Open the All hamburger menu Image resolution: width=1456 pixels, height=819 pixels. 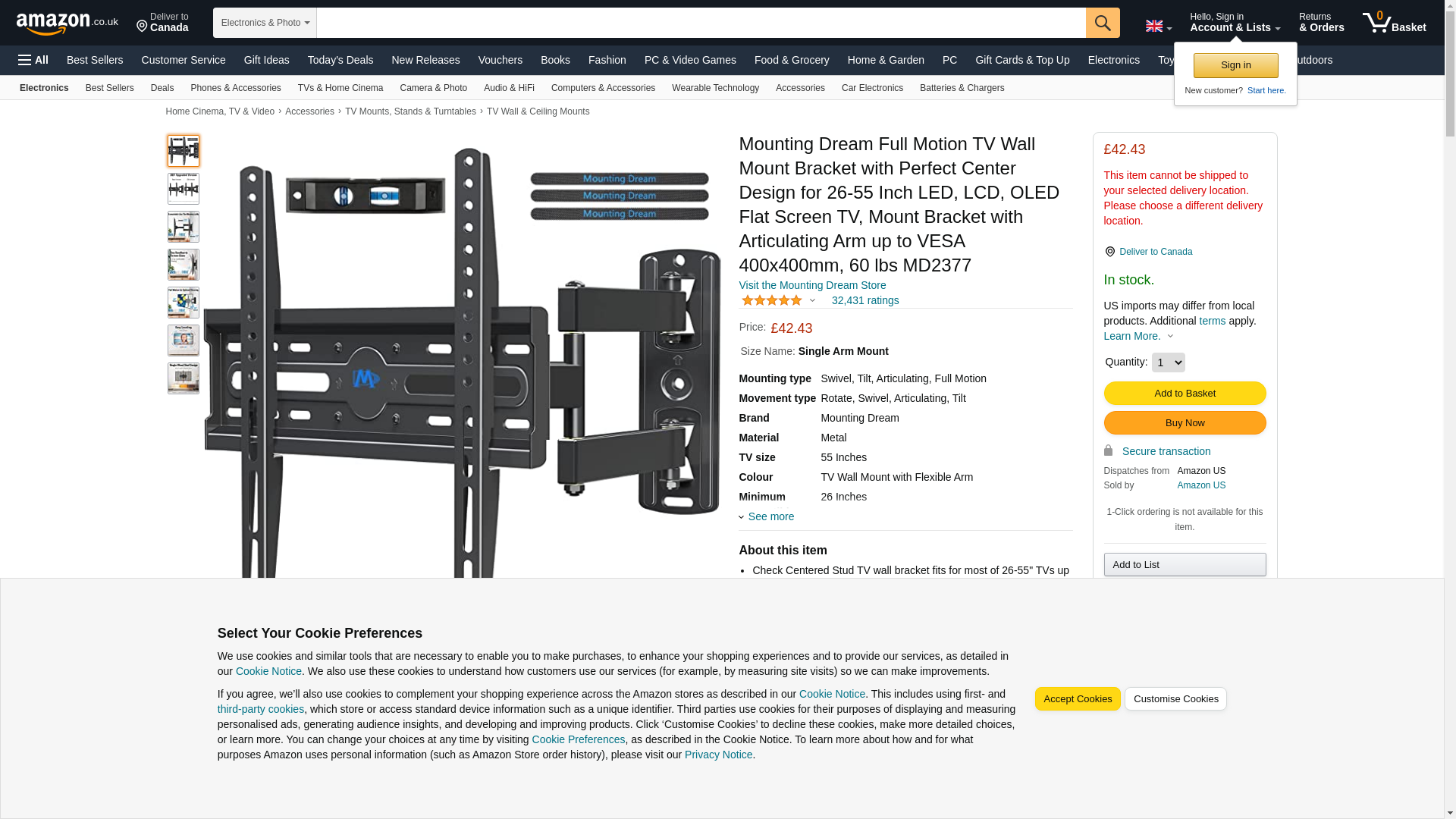click(33, 60)
